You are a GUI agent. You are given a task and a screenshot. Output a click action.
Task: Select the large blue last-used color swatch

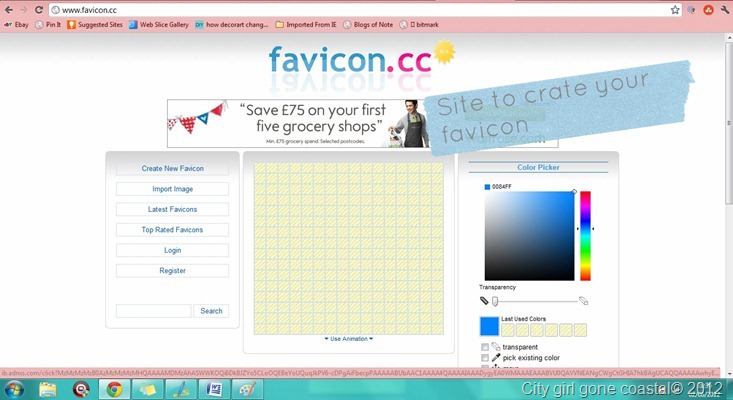click(x=489, y=326)
